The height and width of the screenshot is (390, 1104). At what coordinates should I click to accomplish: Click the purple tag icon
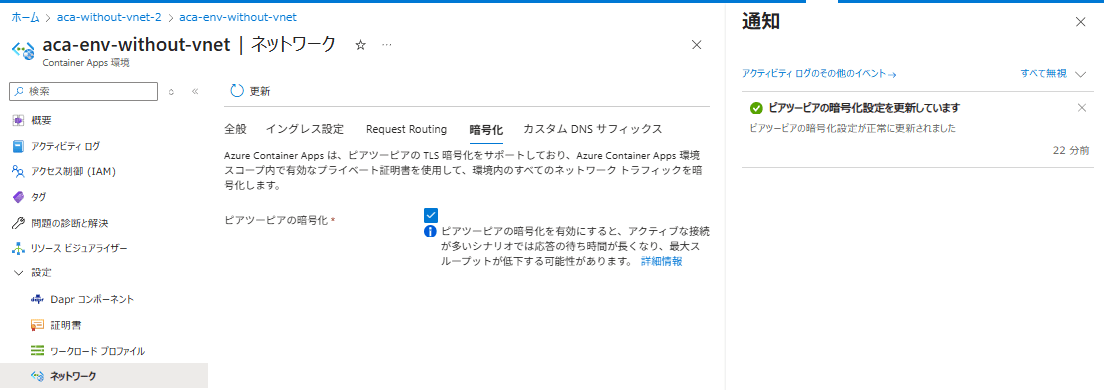tap(18, 197)
